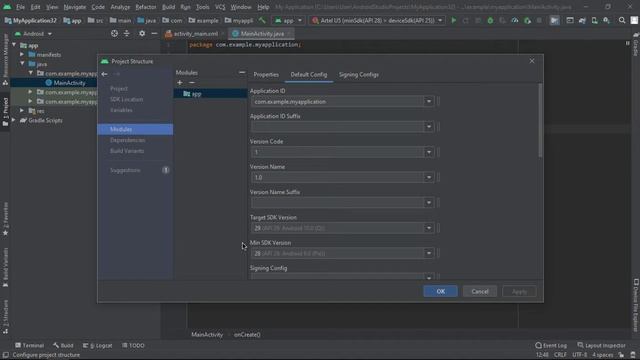Click the Apply button in the dialog
640x360 pixels.
click(519, 291)
